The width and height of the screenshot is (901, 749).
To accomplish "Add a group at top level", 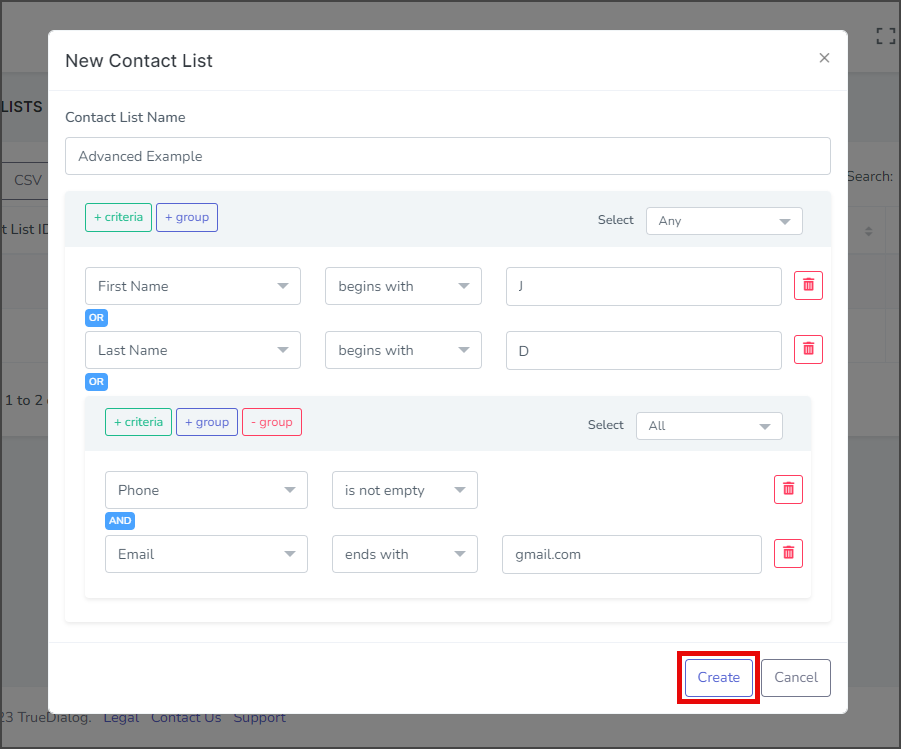I will tap(187, 217).
